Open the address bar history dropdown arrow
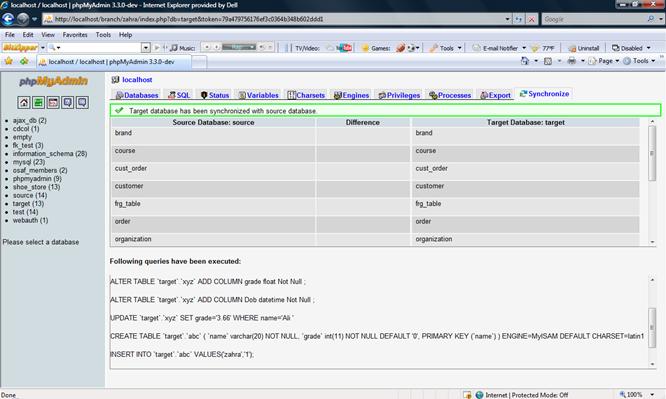Screen dimensions: 666x399 (507, 19)
